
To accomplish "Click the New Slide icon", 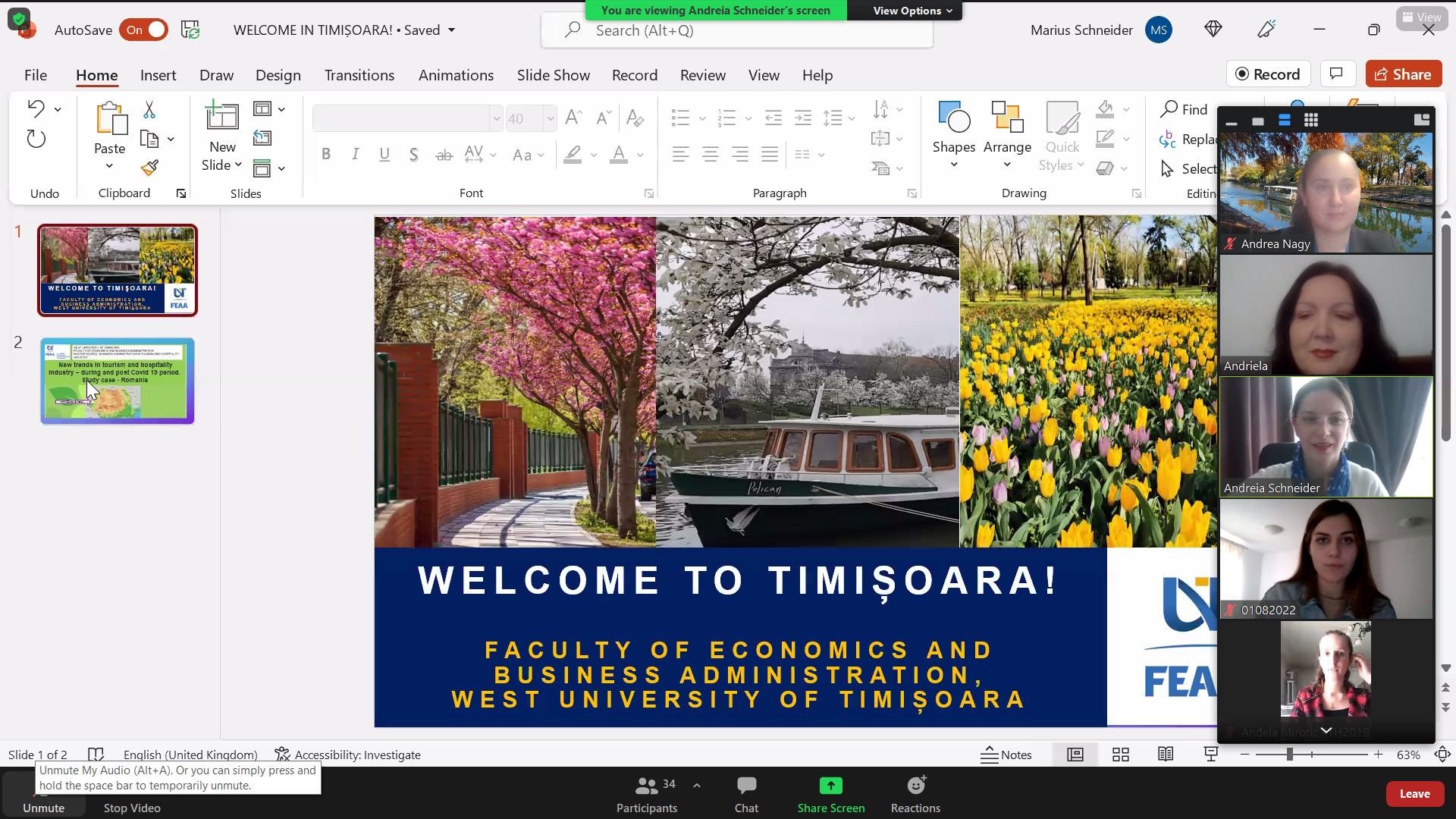I will [x=222, y=116].
